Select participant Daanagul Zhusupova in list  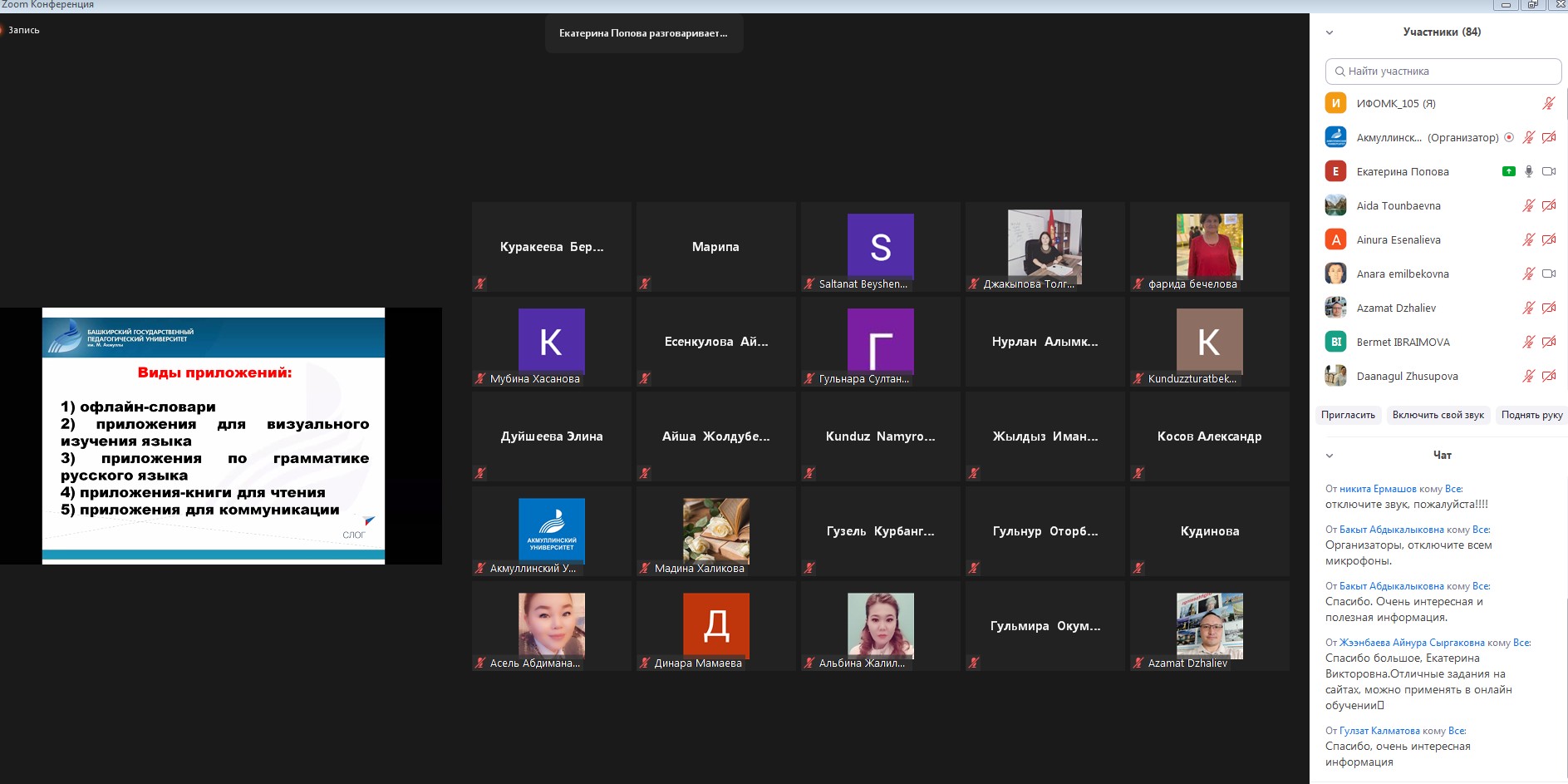tap(1407, 376)
